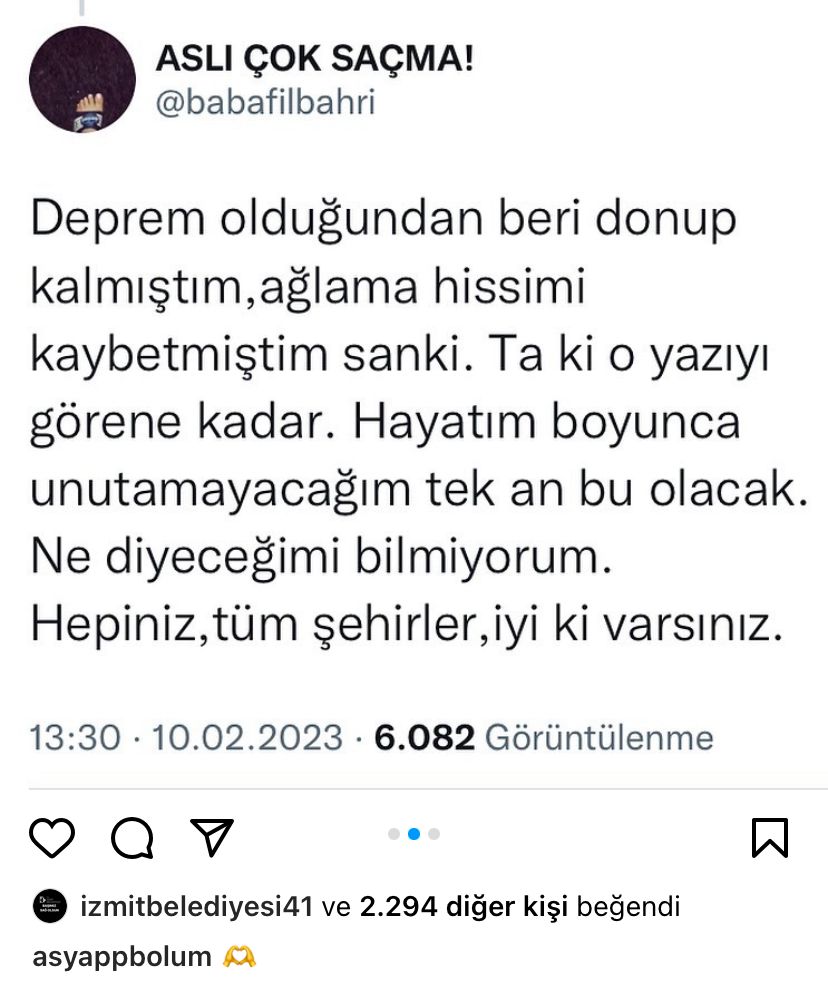Screen dimensions: 828x987
Task: Select the first carousel dot indicator
Action: pos(394,834)
